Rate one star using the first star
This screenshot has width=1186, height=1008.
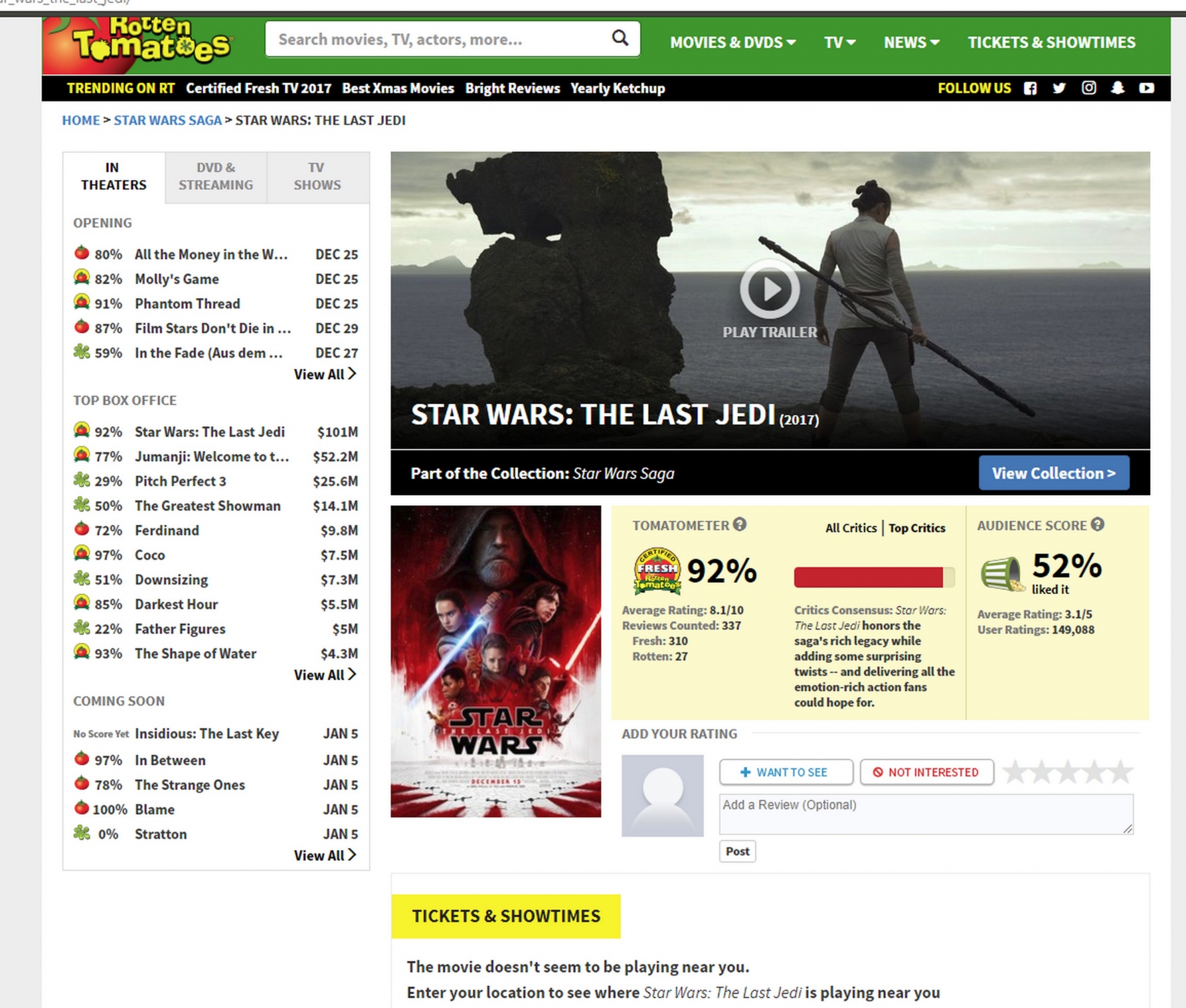[x=1015, y=772]
